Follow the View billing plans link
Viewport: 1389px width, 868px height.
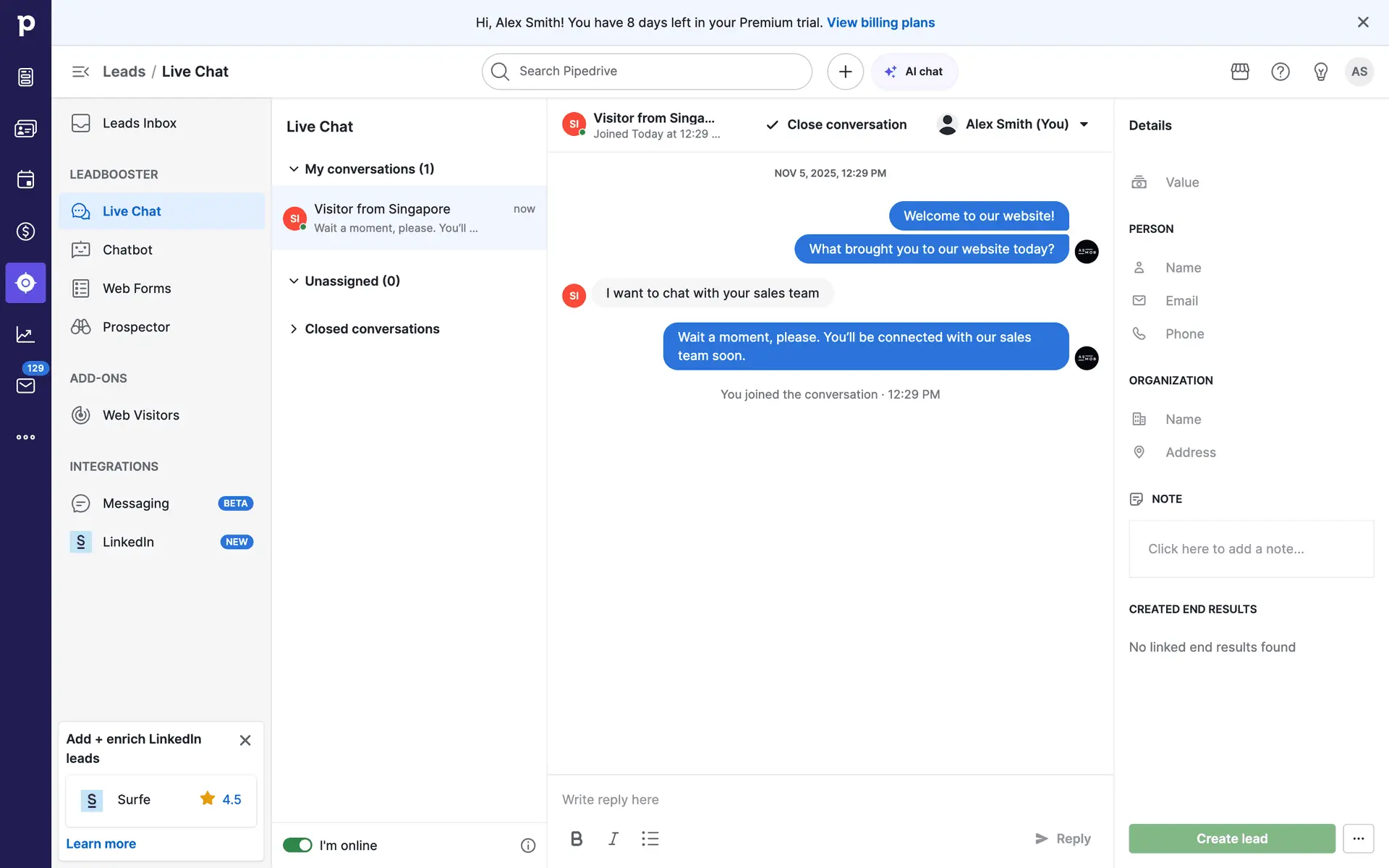pos(880,22)
